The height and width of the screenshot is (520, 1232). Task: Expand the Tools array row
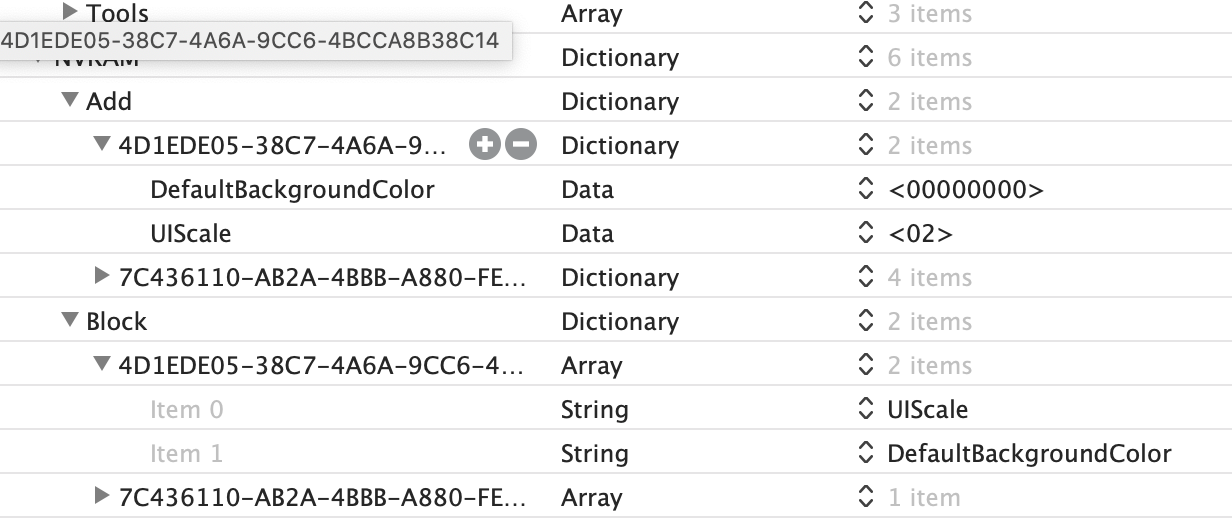[x=70, y=13]
